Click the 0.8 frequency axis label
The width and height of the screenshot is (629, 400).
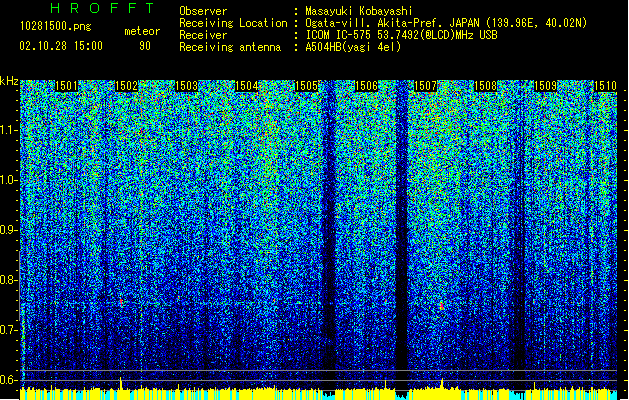9,280
